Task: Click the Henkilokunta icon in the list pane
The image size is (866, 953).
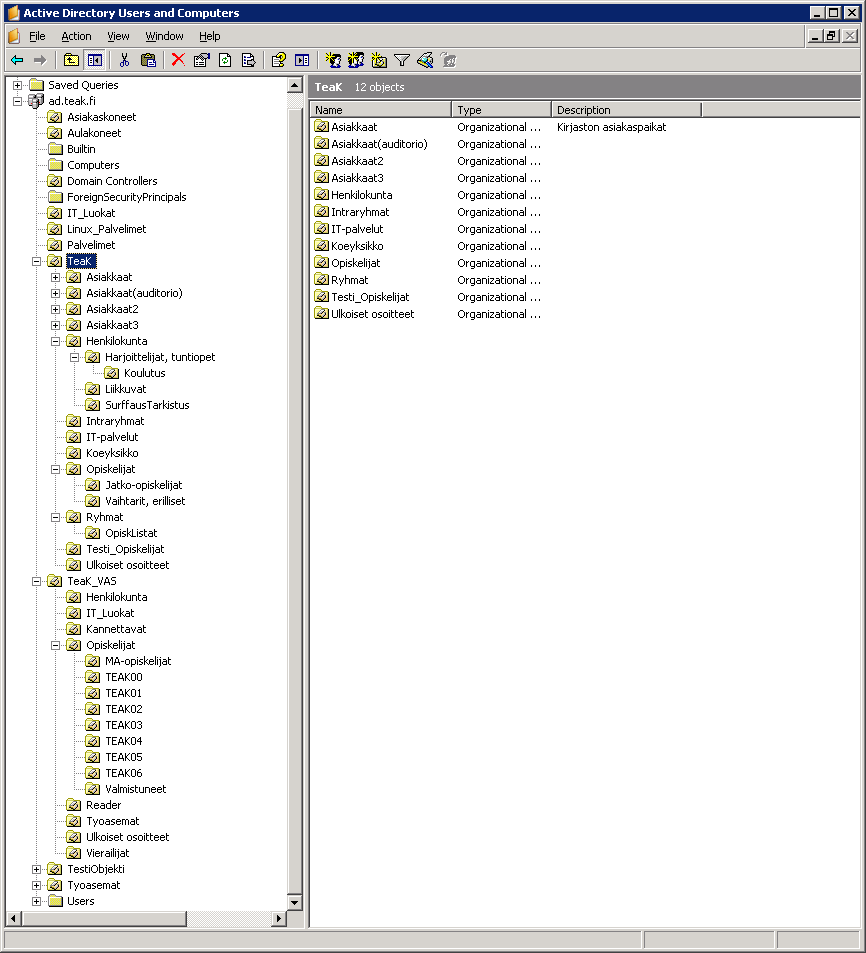Action: (x=321, y=194)
